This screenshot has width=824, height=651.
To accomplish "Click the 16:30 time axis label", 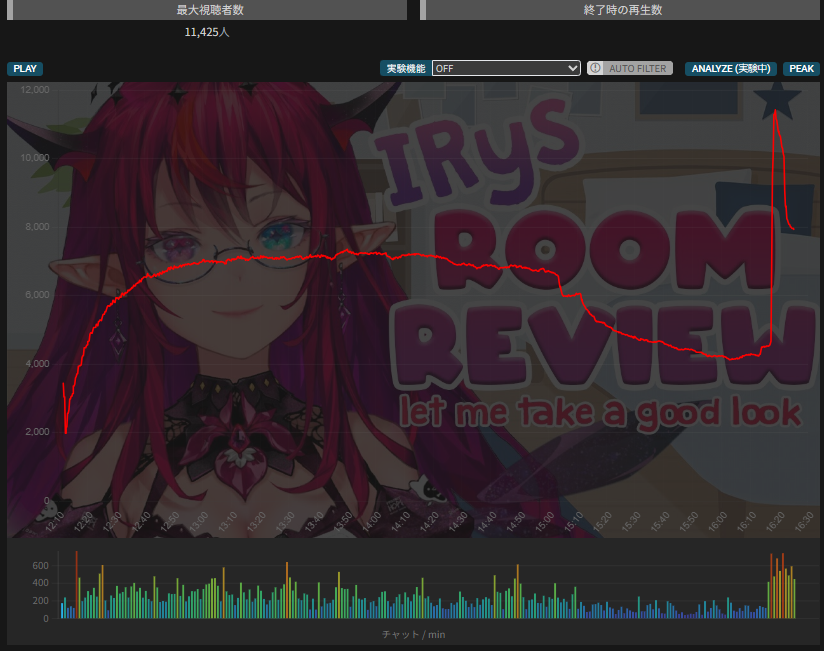I will [804, 522].
